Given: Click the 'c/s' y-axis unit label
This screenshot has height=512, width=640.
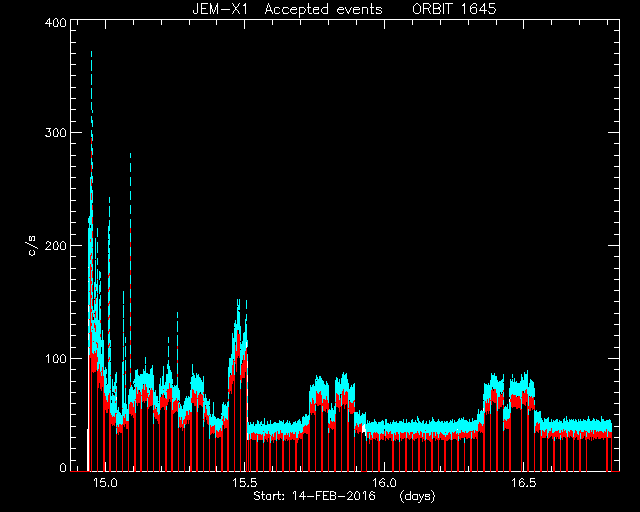Looking at the screenshot, I should click(33, 246).
